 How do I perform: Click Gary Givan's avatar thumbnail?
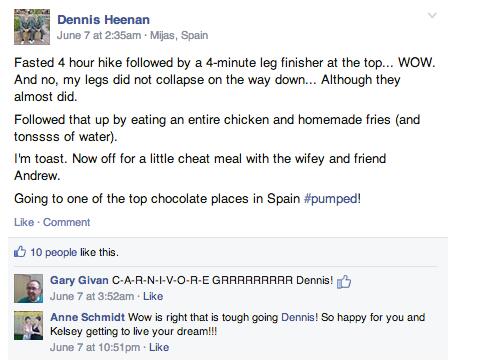pyautogui.click(x=28, y=288)
